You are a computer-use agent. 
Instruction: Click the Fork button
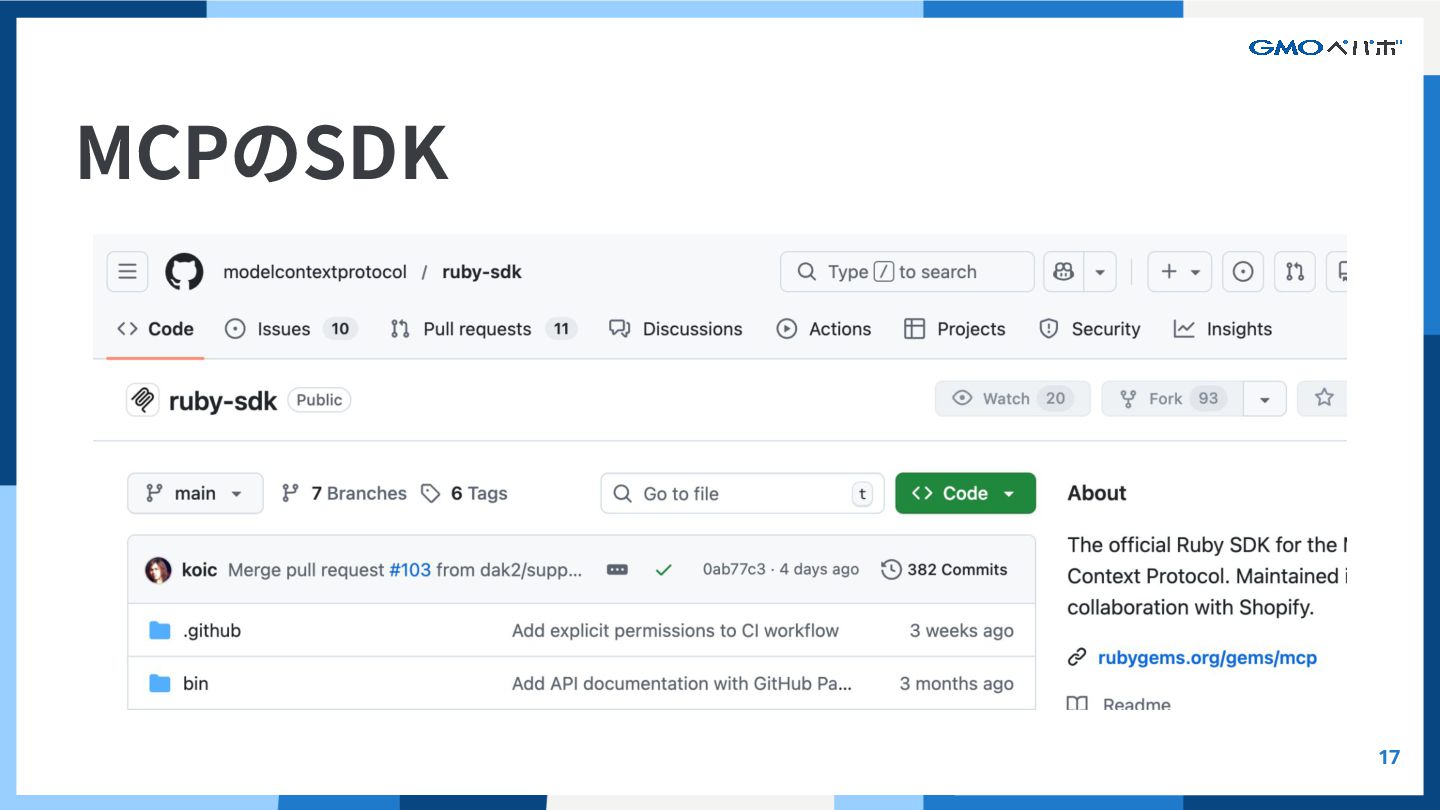(x=1172, y=398)
